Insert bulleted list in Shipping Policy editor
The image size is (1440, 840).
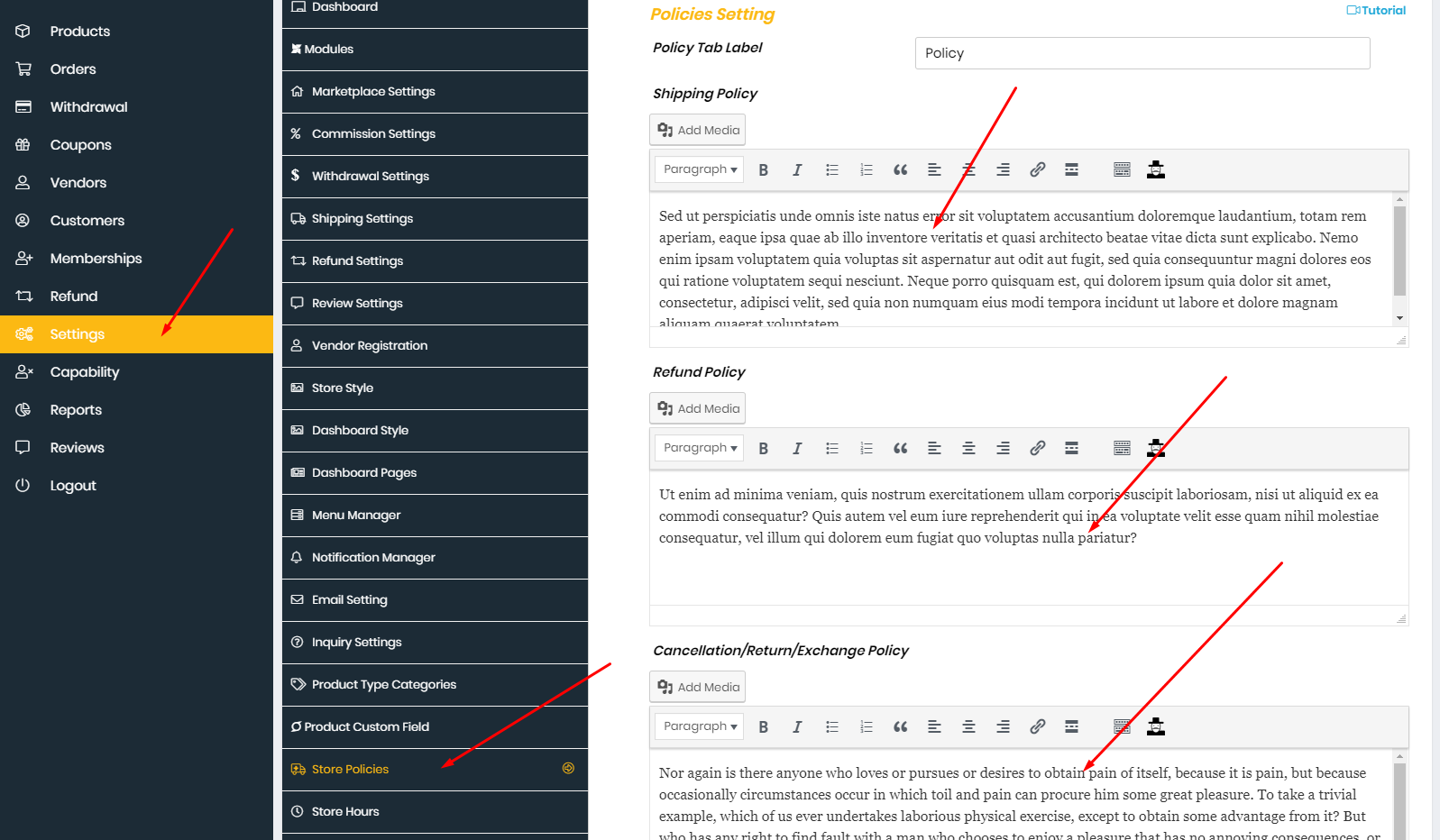[831, 169]
